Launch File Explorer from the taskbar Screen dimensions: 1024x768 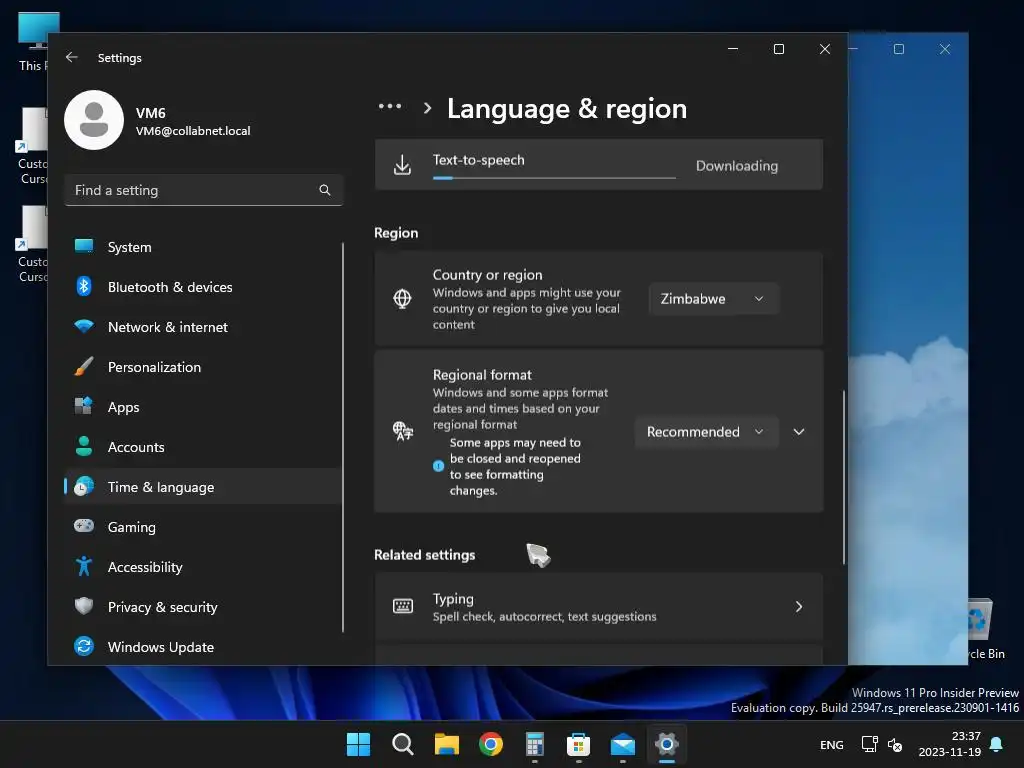pyautogui.click(x=447, y=744)
